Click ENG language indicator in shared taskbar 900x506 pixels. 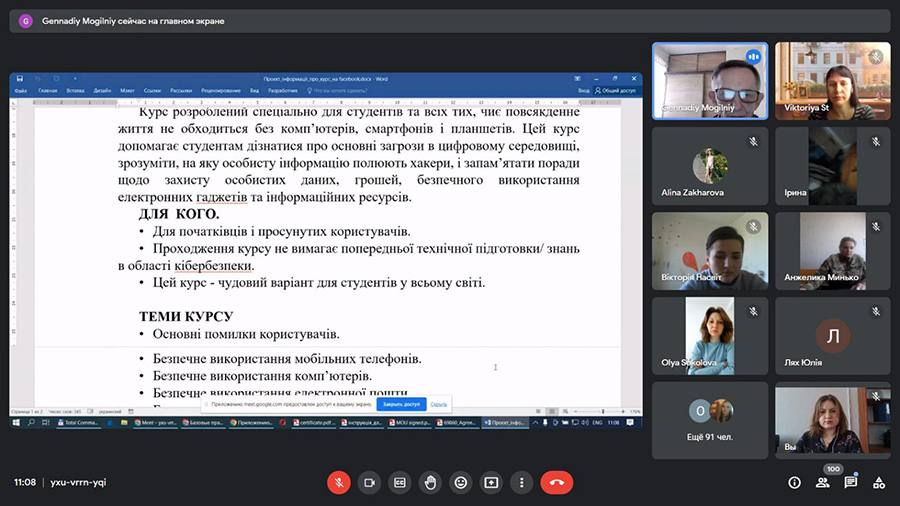click(598, 422)
